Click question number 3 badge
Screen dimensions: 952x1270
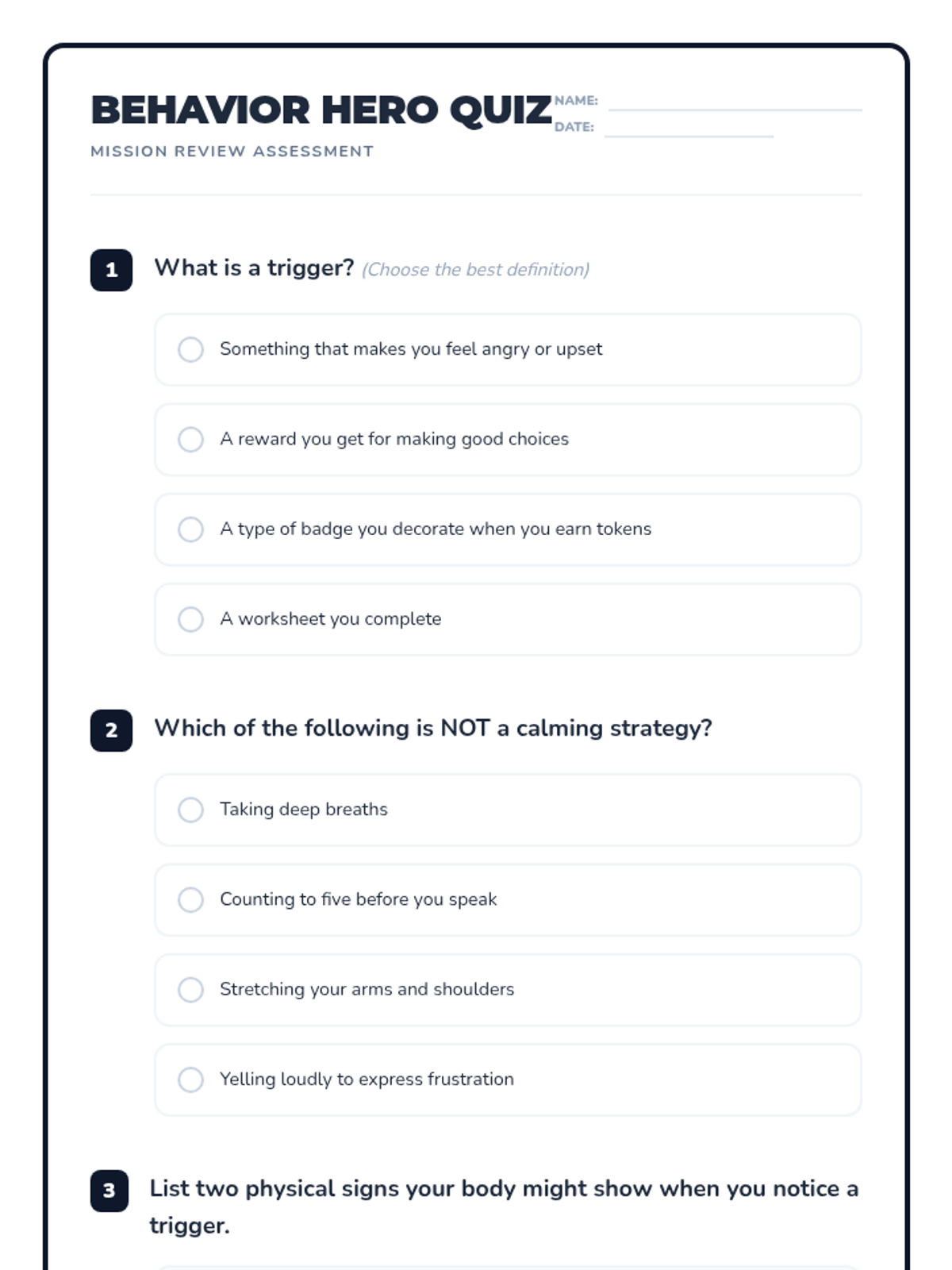point(109,1191)
